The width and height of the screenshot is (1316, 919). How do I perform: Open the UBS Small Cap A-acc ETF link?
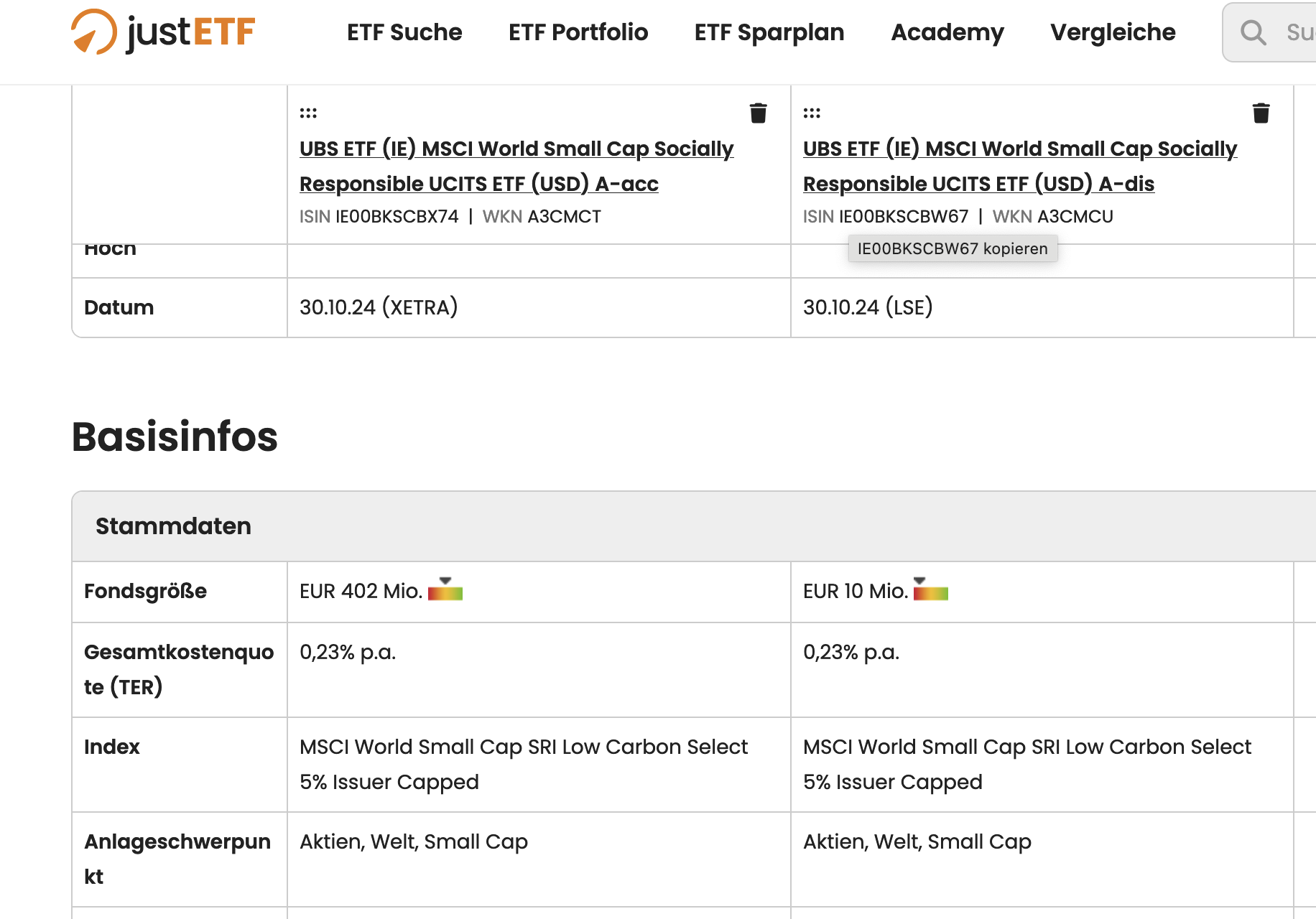click(516, 166)
